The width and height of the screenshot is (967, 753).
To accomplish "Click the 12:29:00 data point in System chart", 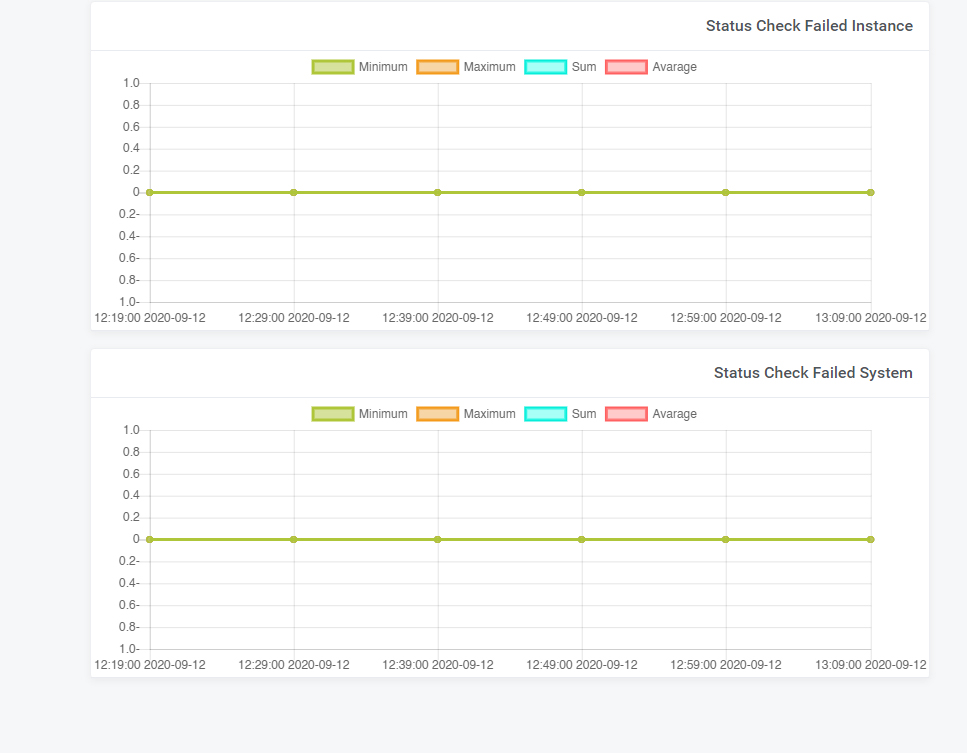I will 294,540.
